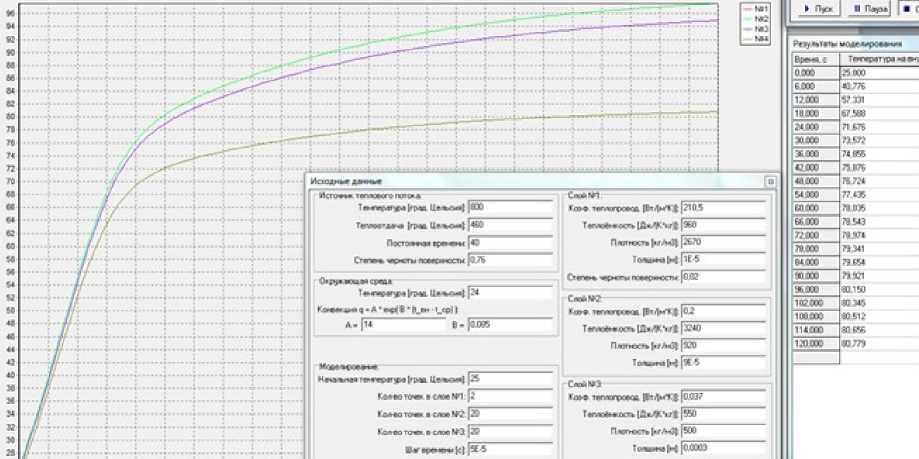Select the 71,676 temperature cell
Image resolution: width=919 pixels, height=459 pixels.
(879, 127)
